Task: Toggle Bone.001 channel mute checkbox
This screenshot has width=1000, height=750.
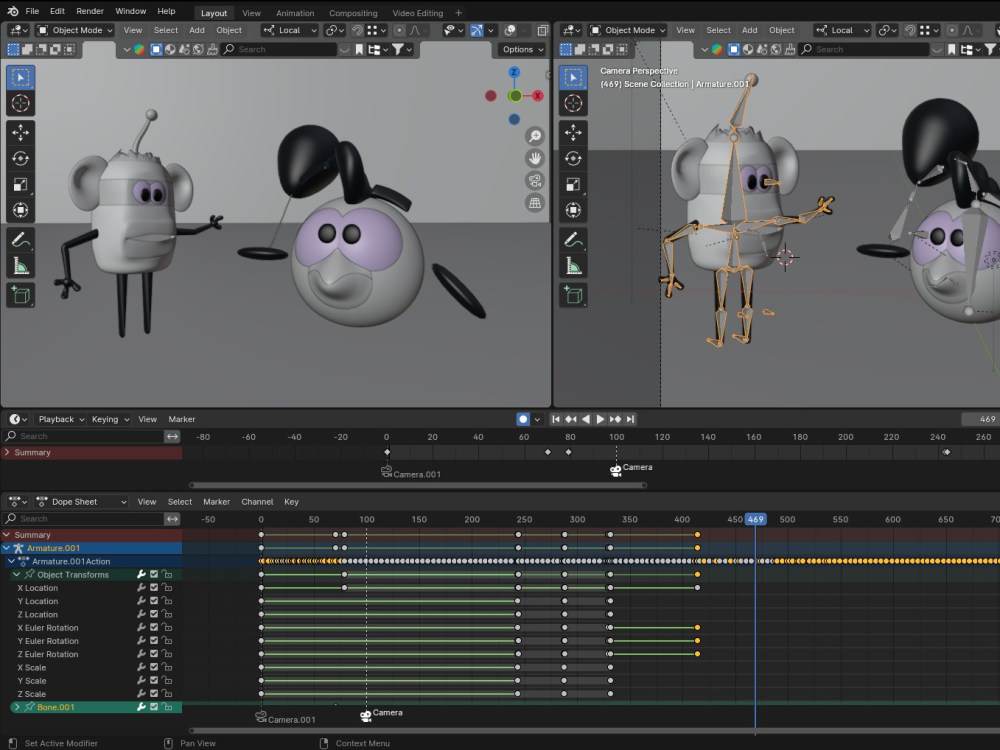Action: 154,707
